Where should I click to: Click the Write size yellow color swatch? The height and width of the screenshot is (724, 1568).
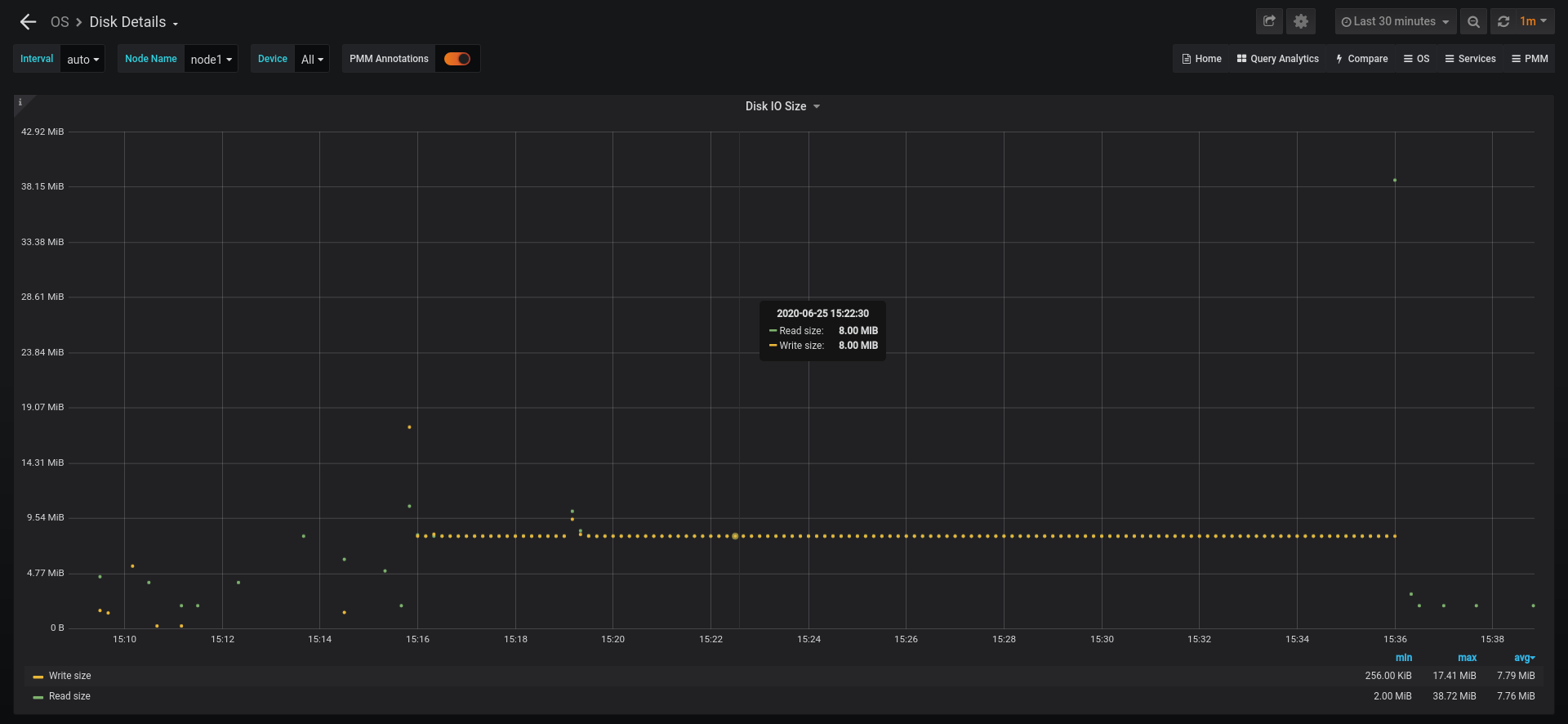click(38, 677)
